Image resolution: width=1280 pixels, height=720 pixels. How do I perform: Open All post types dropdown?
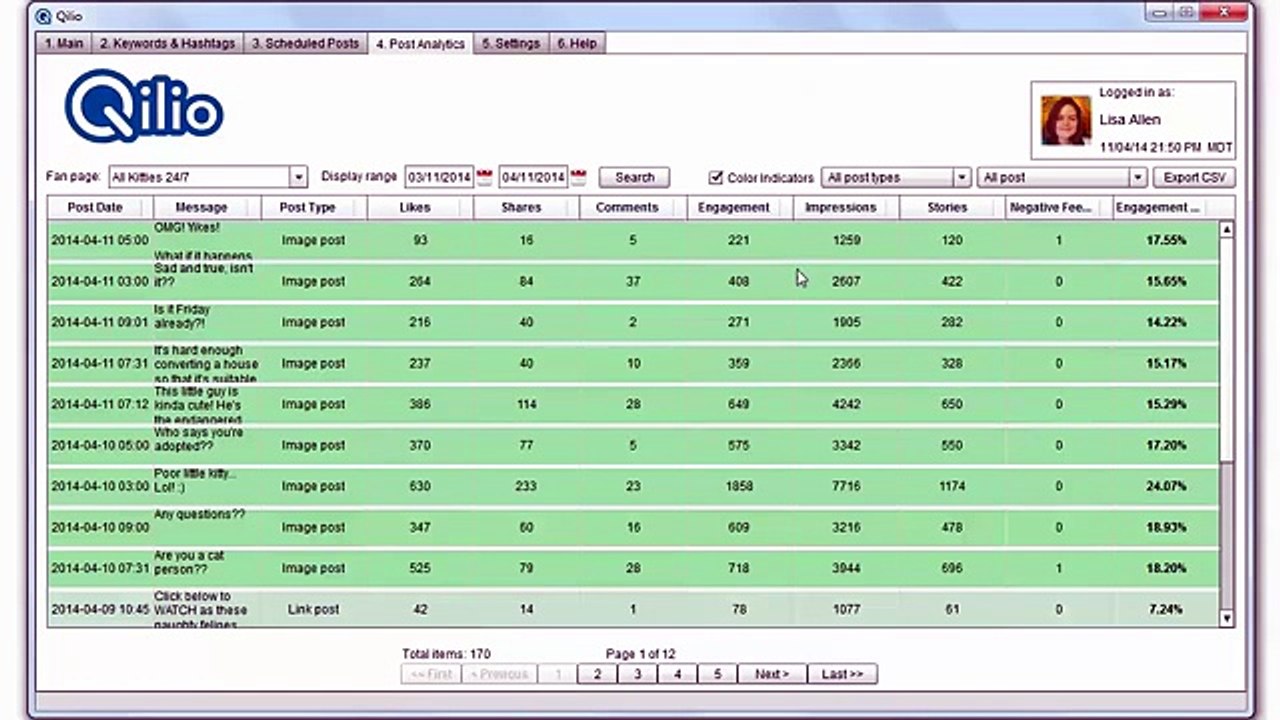[896, 177]
